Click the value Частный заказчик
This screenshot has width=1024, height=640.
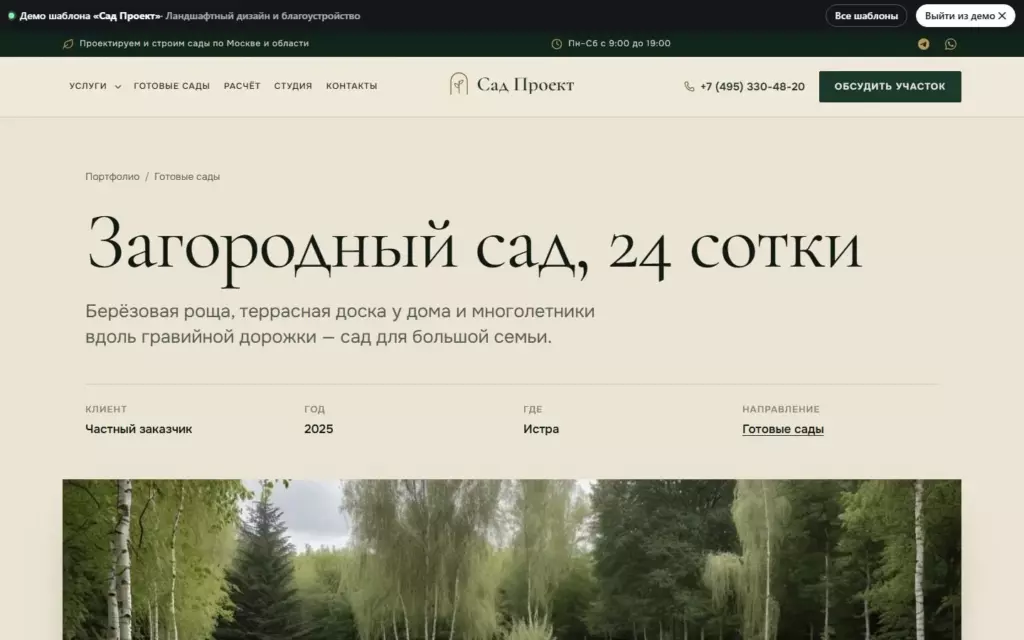pos(138,429)
